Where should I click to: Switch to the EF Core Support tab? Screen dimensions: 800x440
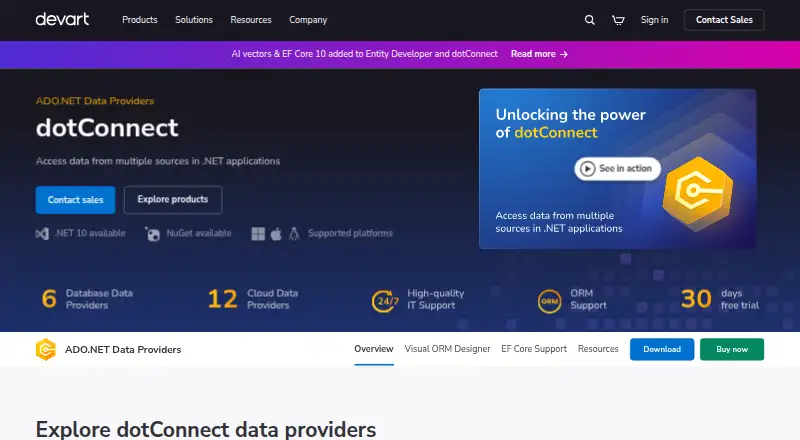(x=534, y=349)
